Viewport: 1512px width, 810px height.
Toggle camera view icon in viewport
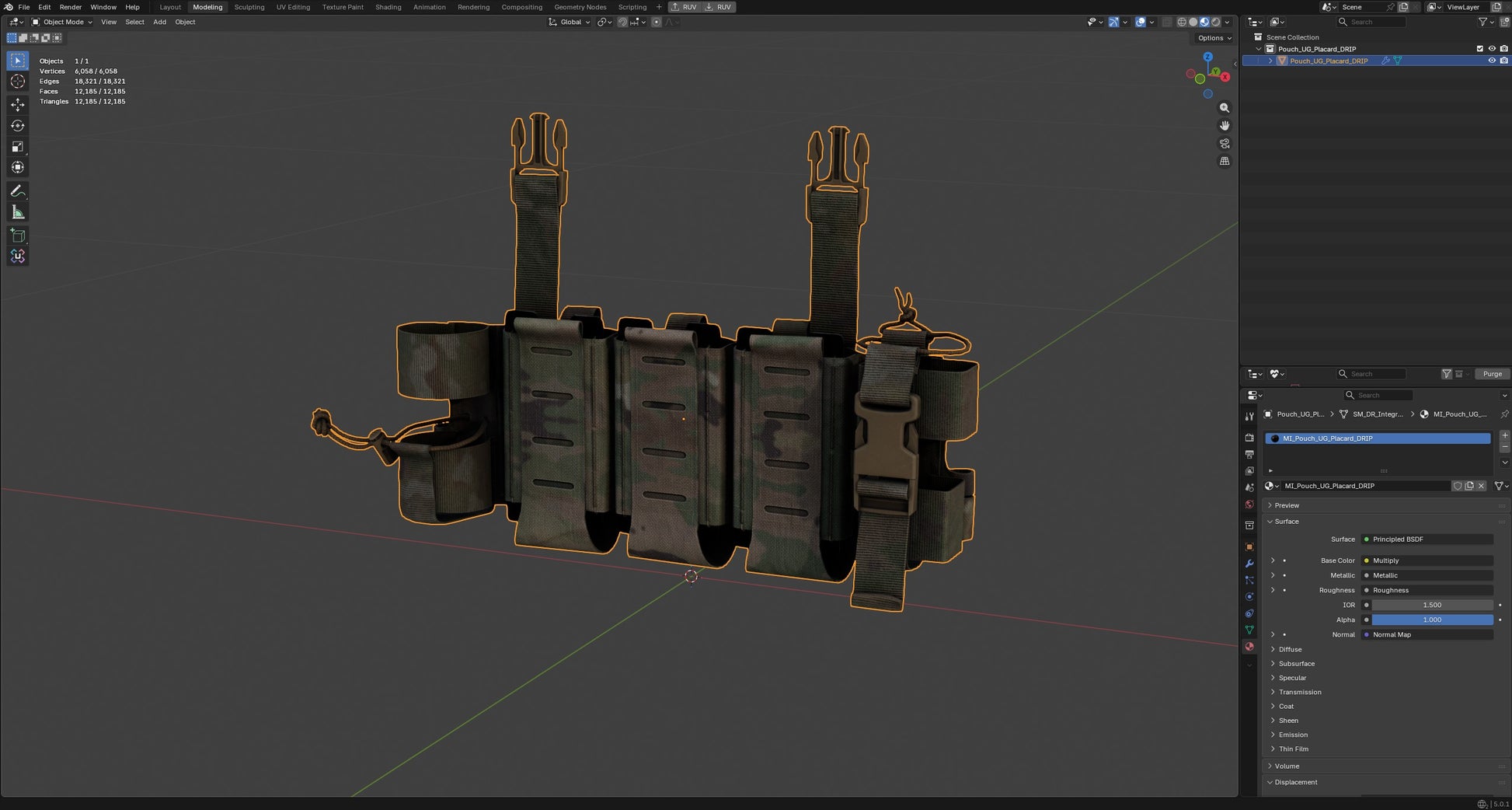1225,144
